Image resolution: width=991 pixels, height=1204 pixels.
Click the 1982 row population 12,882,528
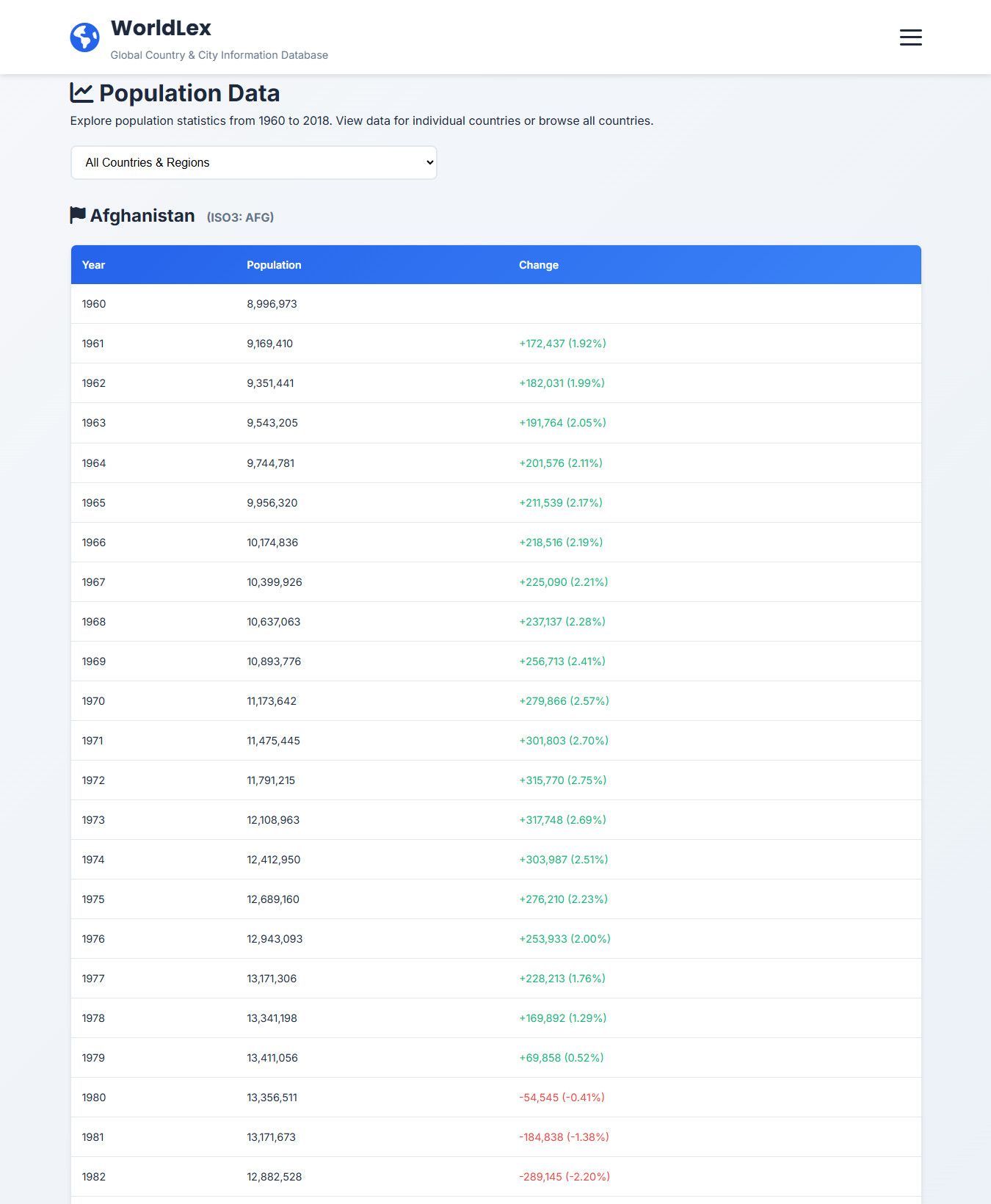click(274, 1177)
